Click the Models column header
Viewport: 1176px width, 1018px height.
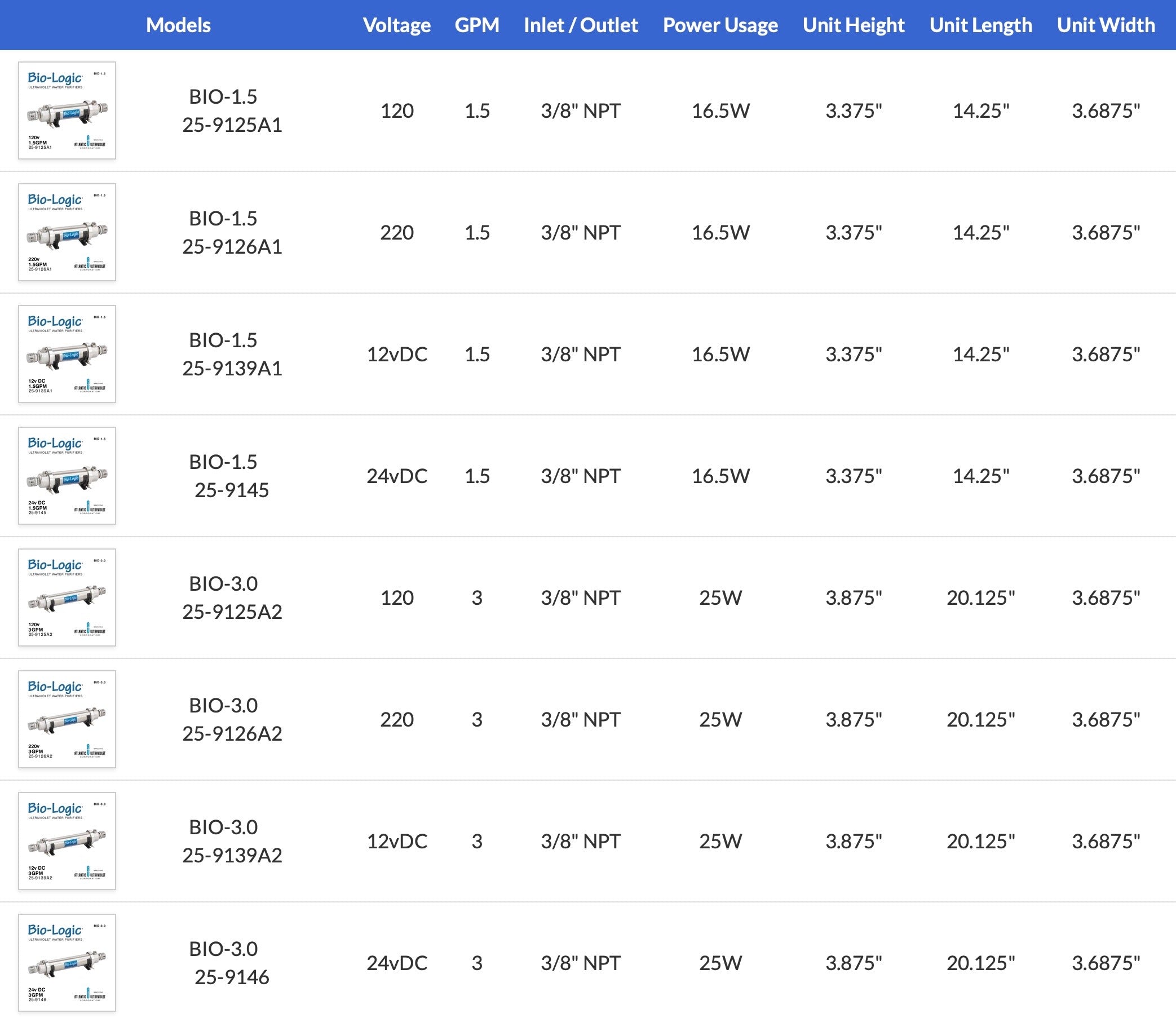178,25
